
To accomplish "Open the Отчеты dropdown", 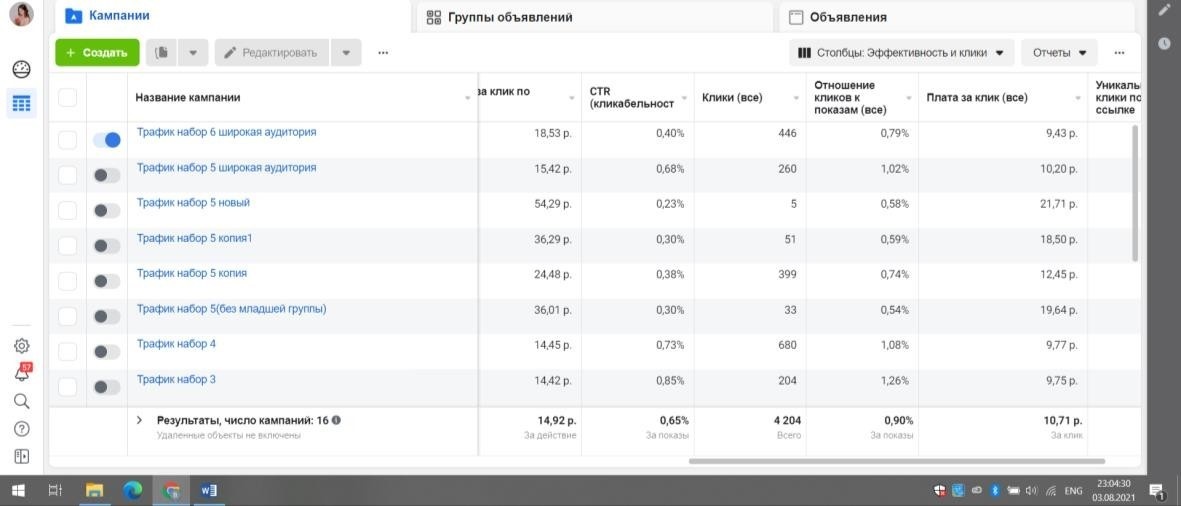I will click(x=1059, y=53).
